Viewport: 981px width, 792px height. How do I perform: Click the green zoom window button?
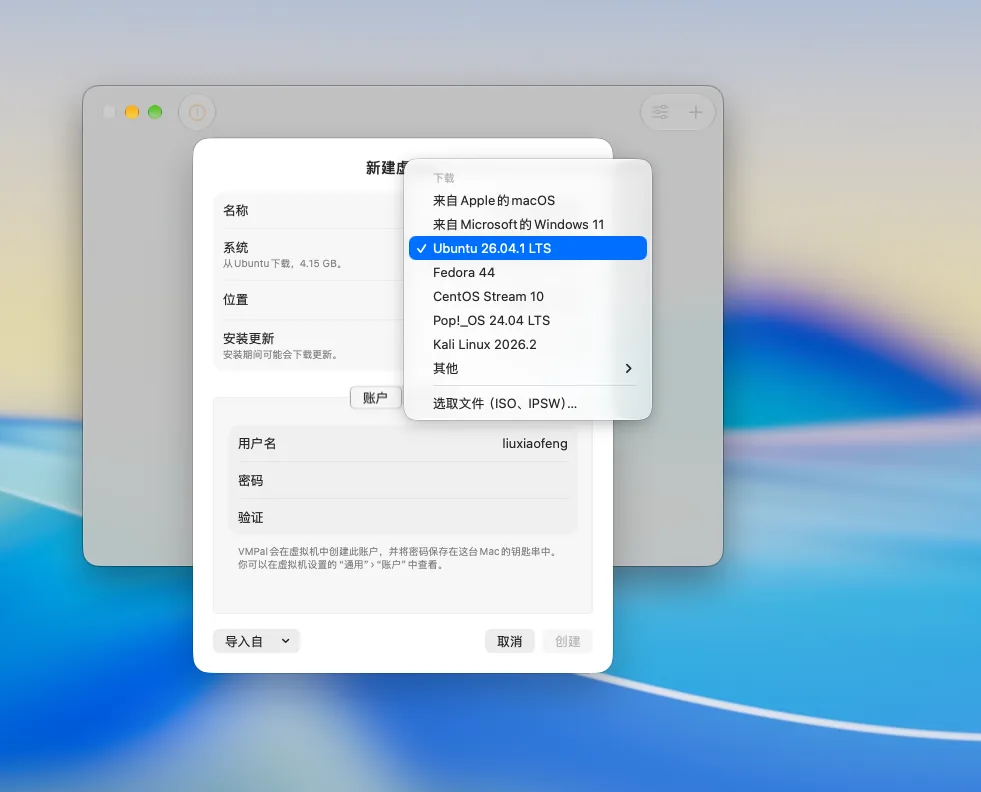click(x=155, y=112)
